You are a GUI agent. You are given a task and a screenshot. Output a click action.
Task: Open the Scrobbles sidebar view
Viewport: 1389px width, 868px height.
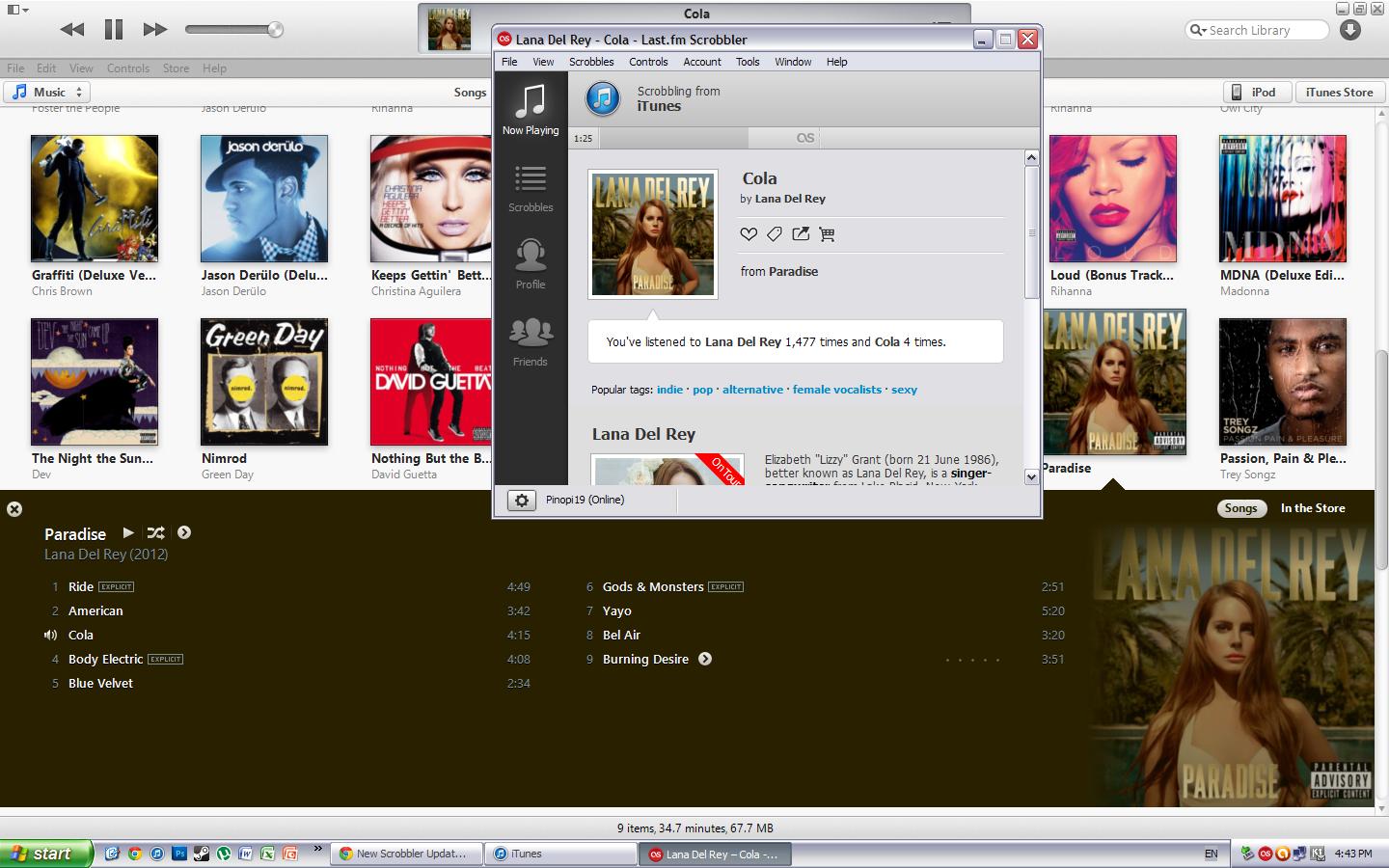(x=531, y=188)
